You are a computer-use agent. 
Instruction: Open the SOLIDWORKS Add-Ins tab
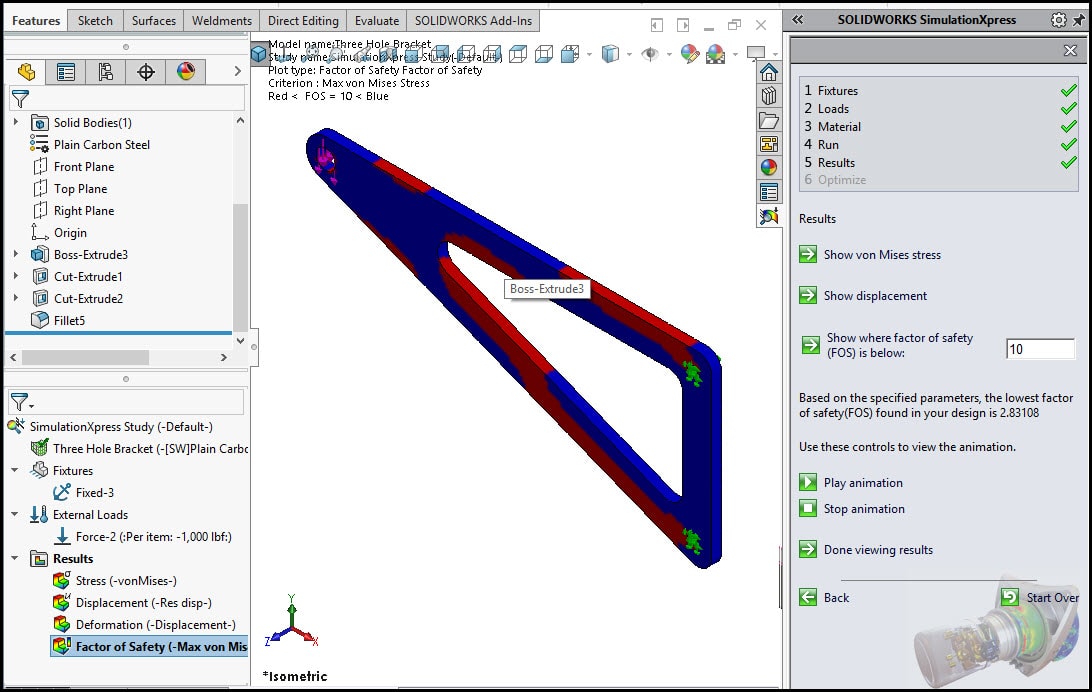[x=474, y=21]
